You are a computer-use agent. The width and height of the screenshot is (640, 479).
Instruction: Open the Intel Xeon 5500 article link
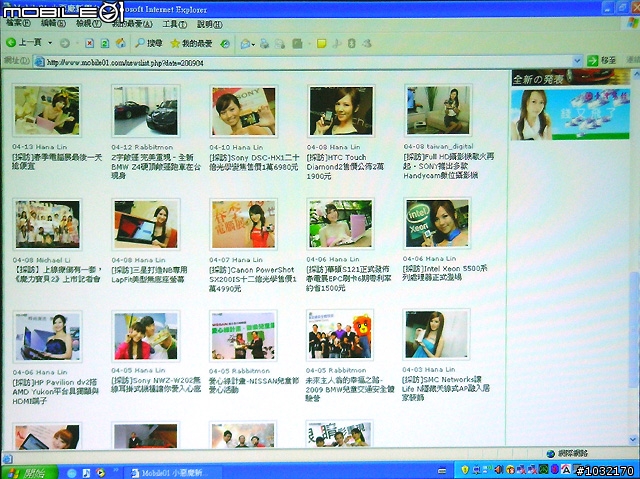click(x=444, y=273)
